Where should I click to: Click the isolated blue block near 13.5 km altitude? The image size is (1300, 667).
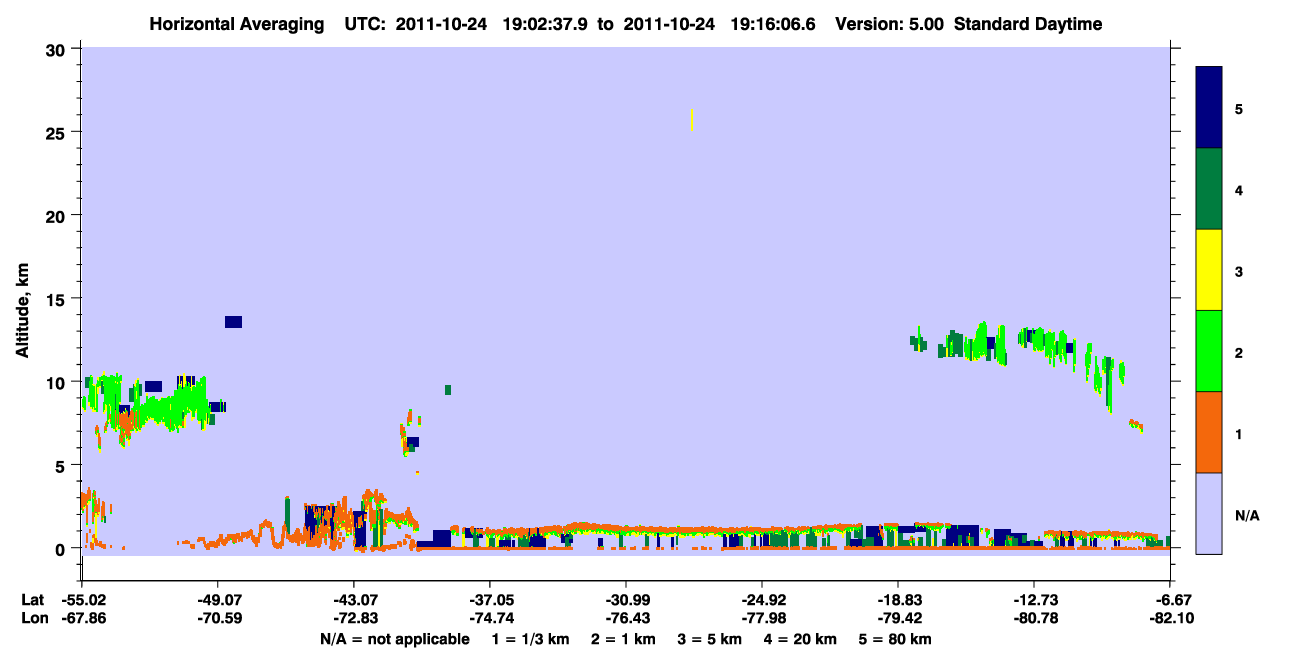(233, 322)
